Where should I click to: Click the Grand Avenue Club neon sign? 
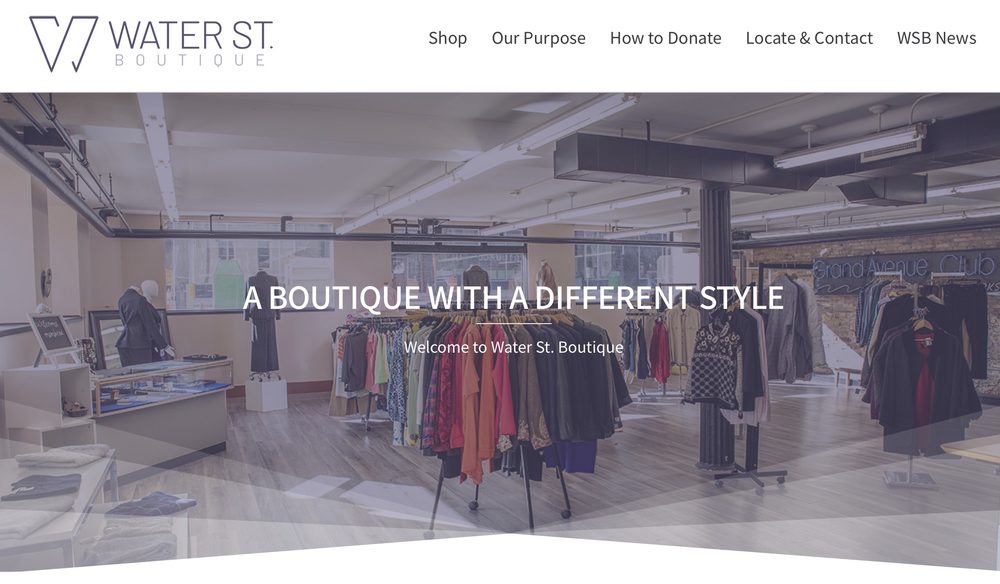pos(906,268)
